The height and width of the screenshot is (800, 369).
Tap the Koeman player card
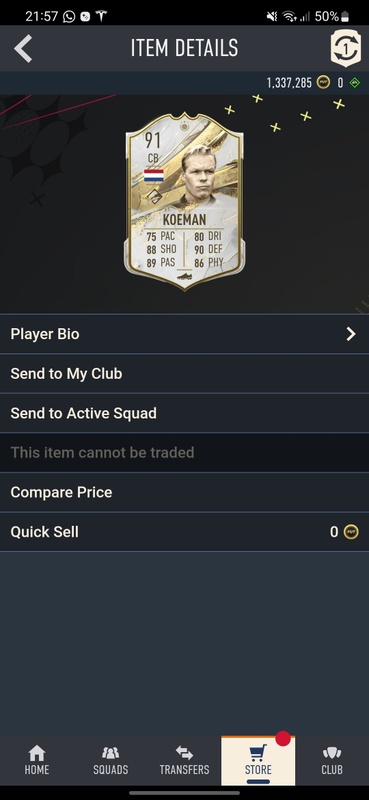click(184, 202)
